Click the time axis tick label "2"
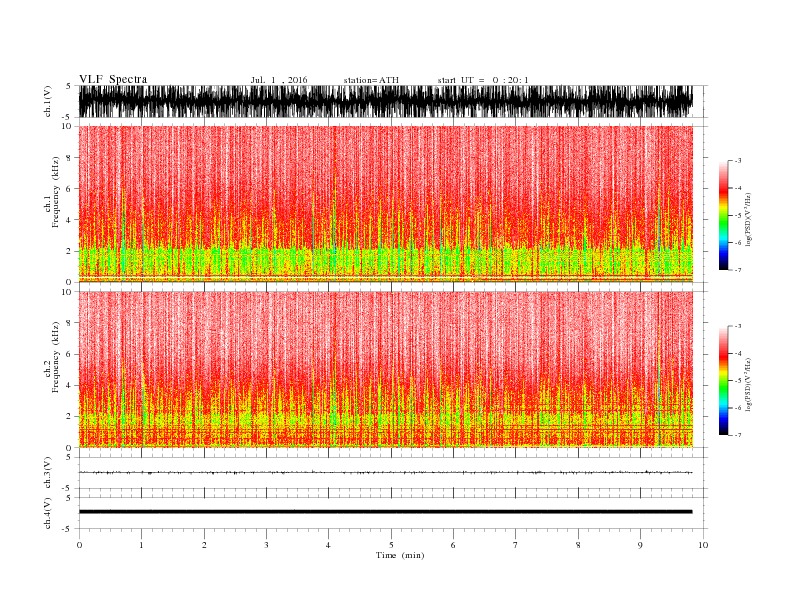The height and width of the screenshot is (612, 792). [x=204, y=545]
